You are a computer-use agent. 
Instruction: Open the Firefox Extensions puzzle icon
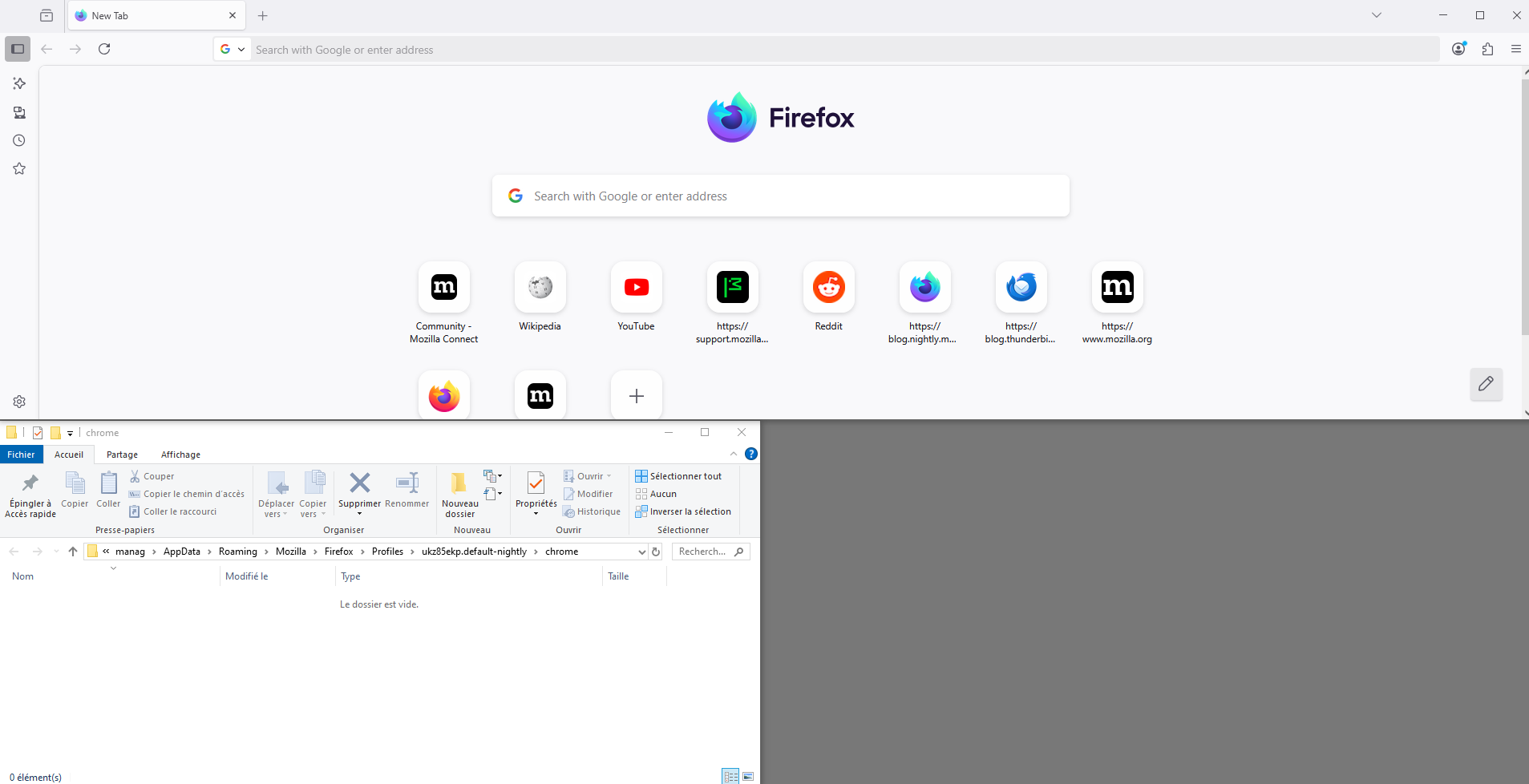click(x=1487, y=49)
